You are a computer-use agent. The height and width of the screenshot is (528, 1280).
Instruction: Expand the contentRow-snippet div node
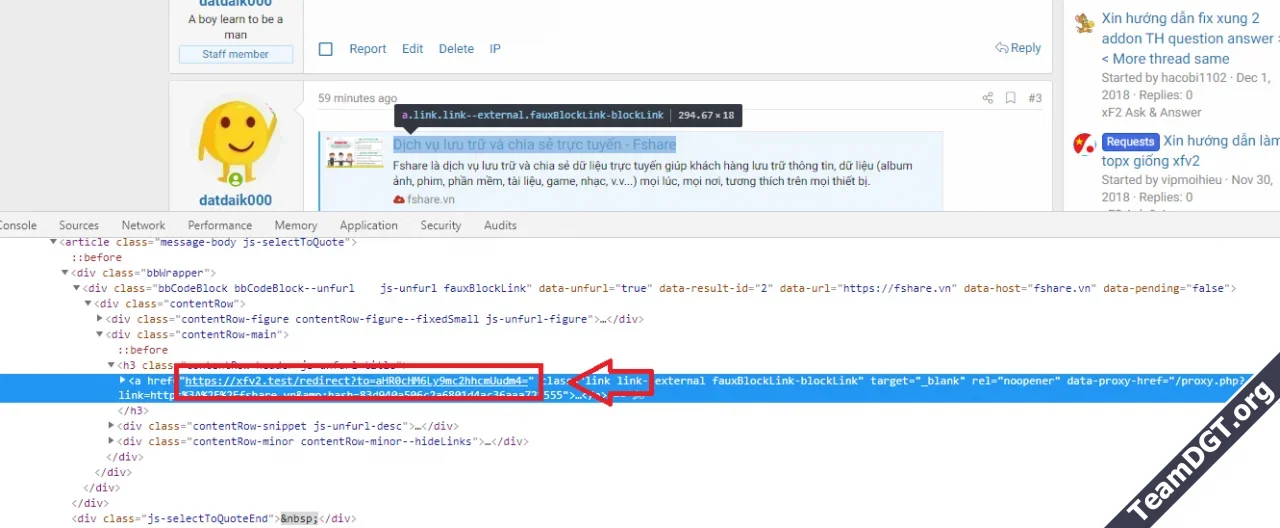[x=111, y=426]
